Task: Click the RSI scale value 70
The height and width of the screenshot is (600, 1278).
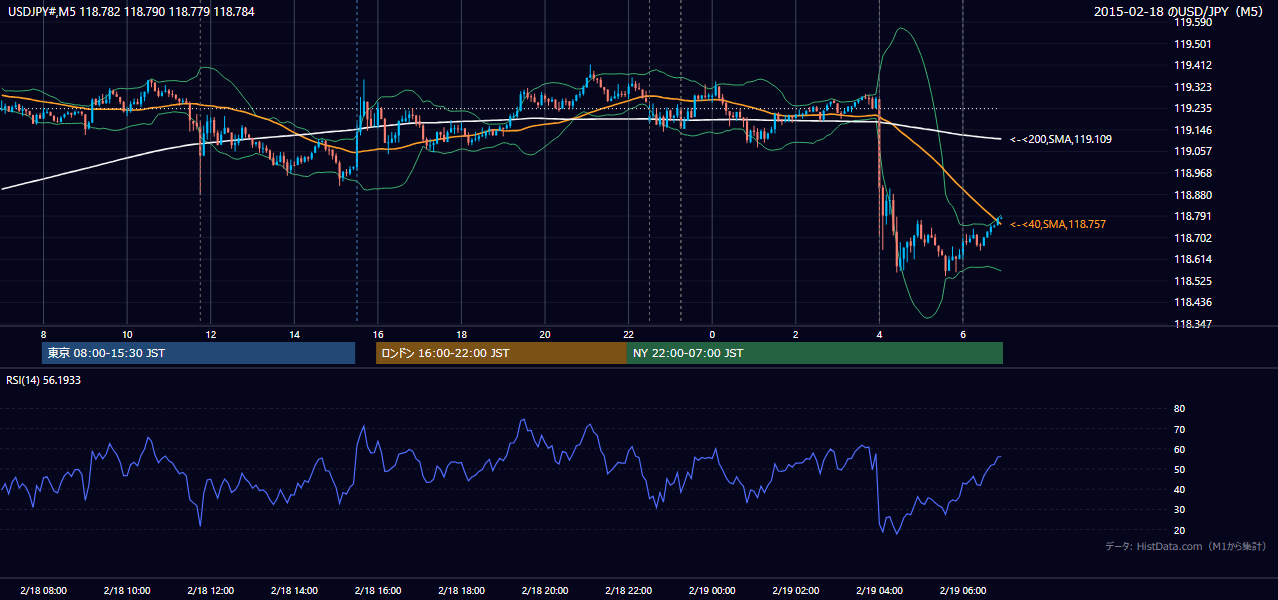Action: click(1179, 429)
